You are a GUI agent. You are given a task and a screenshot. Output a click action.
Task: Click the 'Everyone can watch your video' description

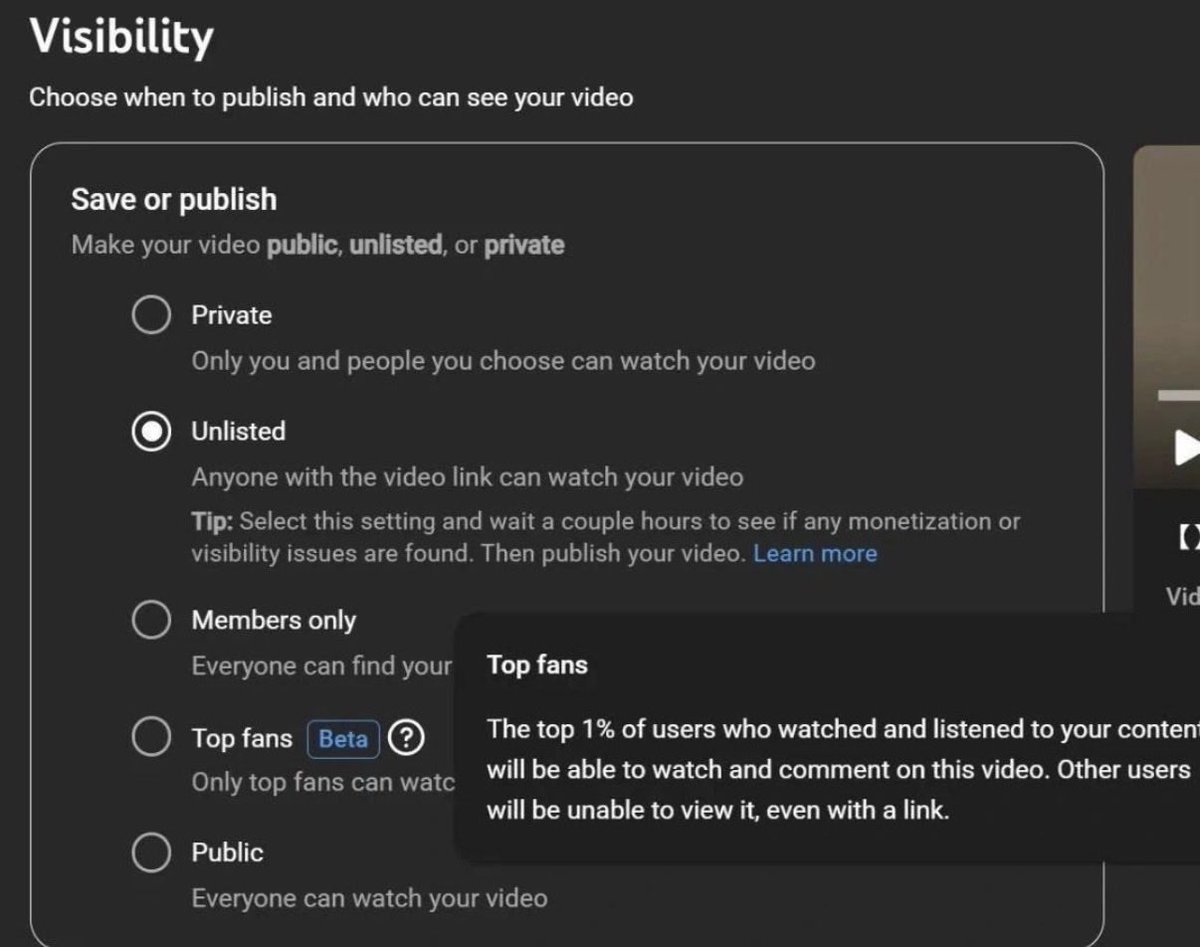[370, 898]
